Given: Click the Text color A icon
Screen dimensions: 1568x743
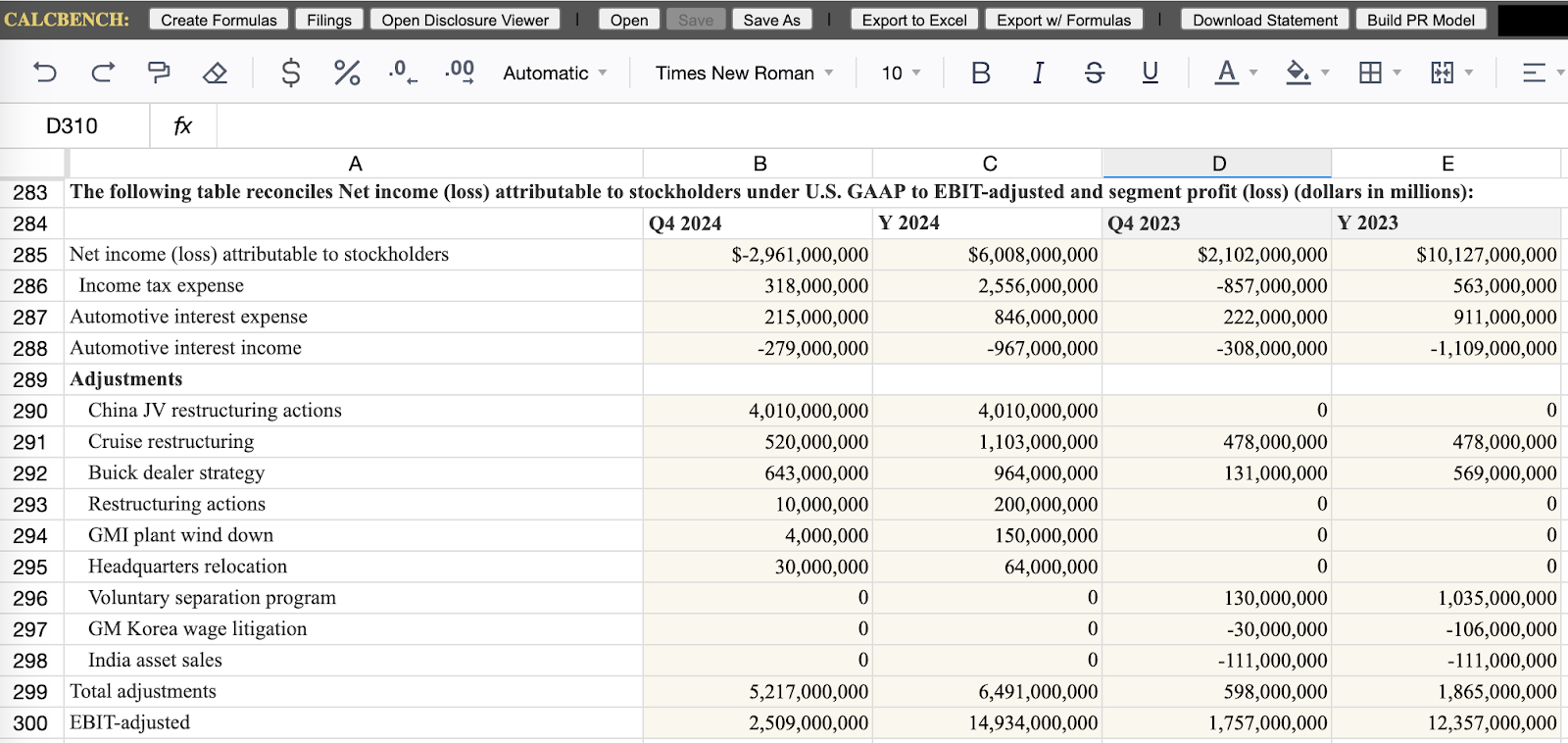Looking at the screenshot, I should click(x=1226, y=73).
